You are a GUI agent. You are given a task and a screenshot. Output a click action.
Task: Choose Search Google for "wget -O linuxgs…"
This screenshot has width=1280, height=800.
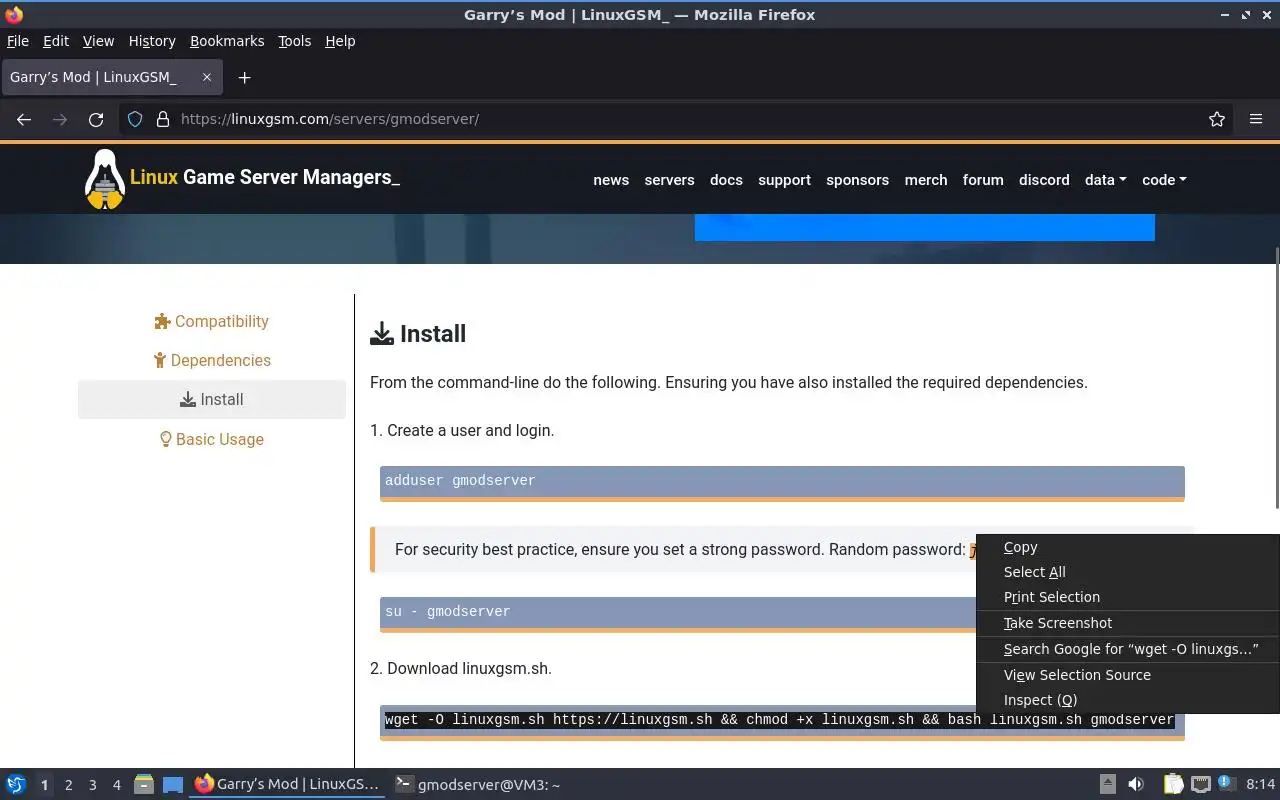1127,649
